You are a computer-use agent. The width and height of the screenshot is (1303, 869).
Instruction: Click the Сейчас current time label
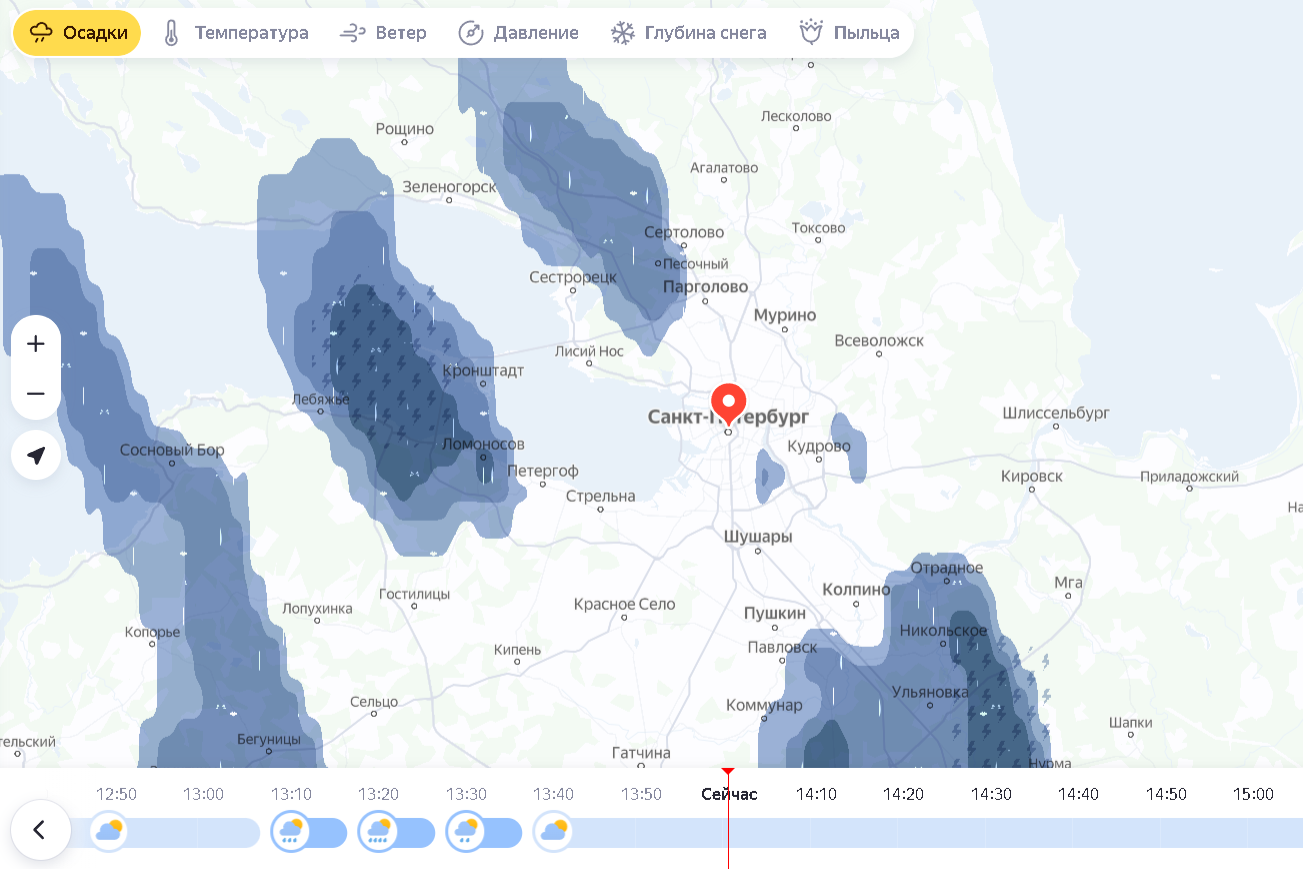click(729, 794)
